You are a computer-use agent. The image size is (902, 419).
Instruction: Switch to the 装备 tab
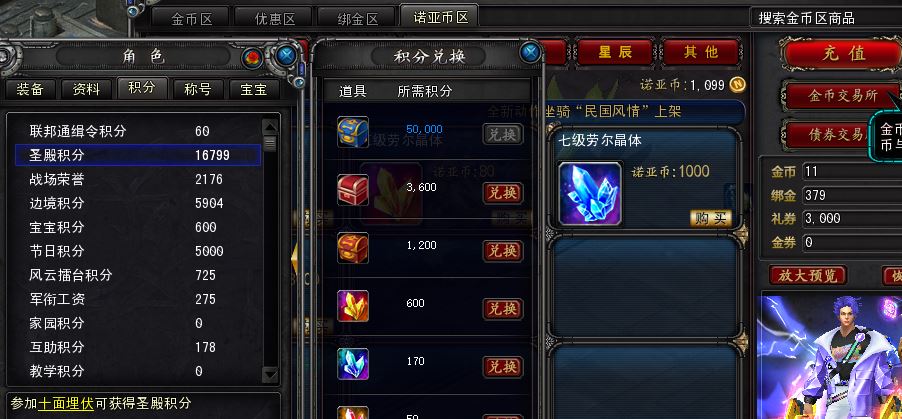tap(30, 89)
